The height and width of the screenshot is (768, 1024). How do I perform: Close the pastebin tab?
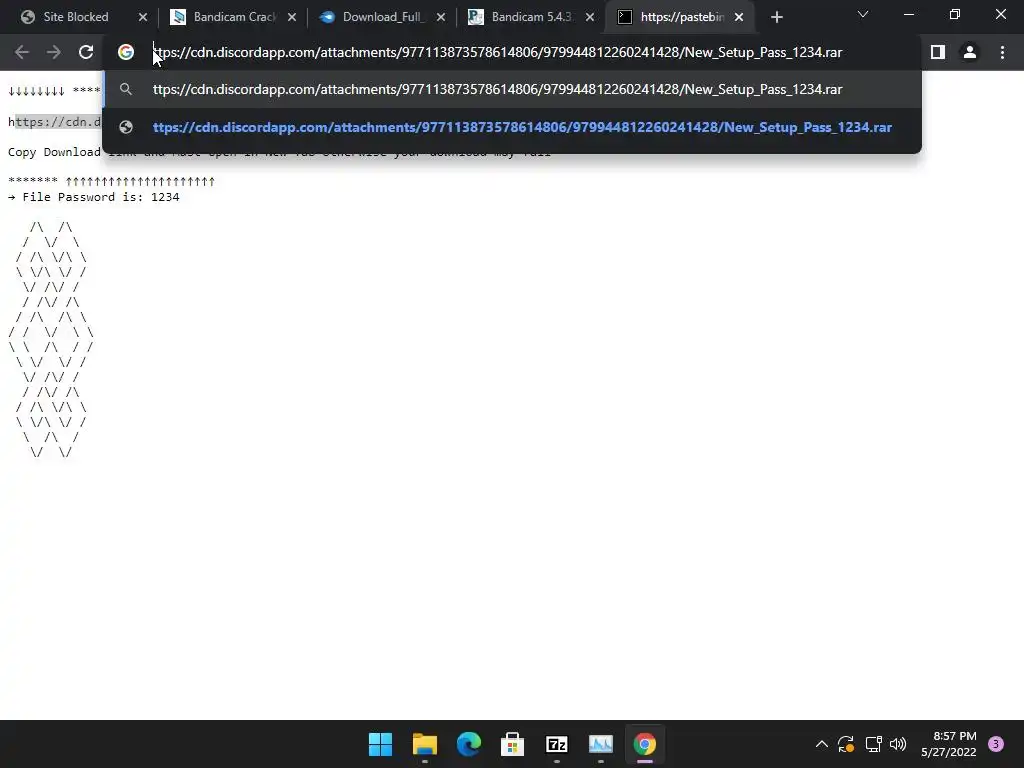tap(739, 17)
